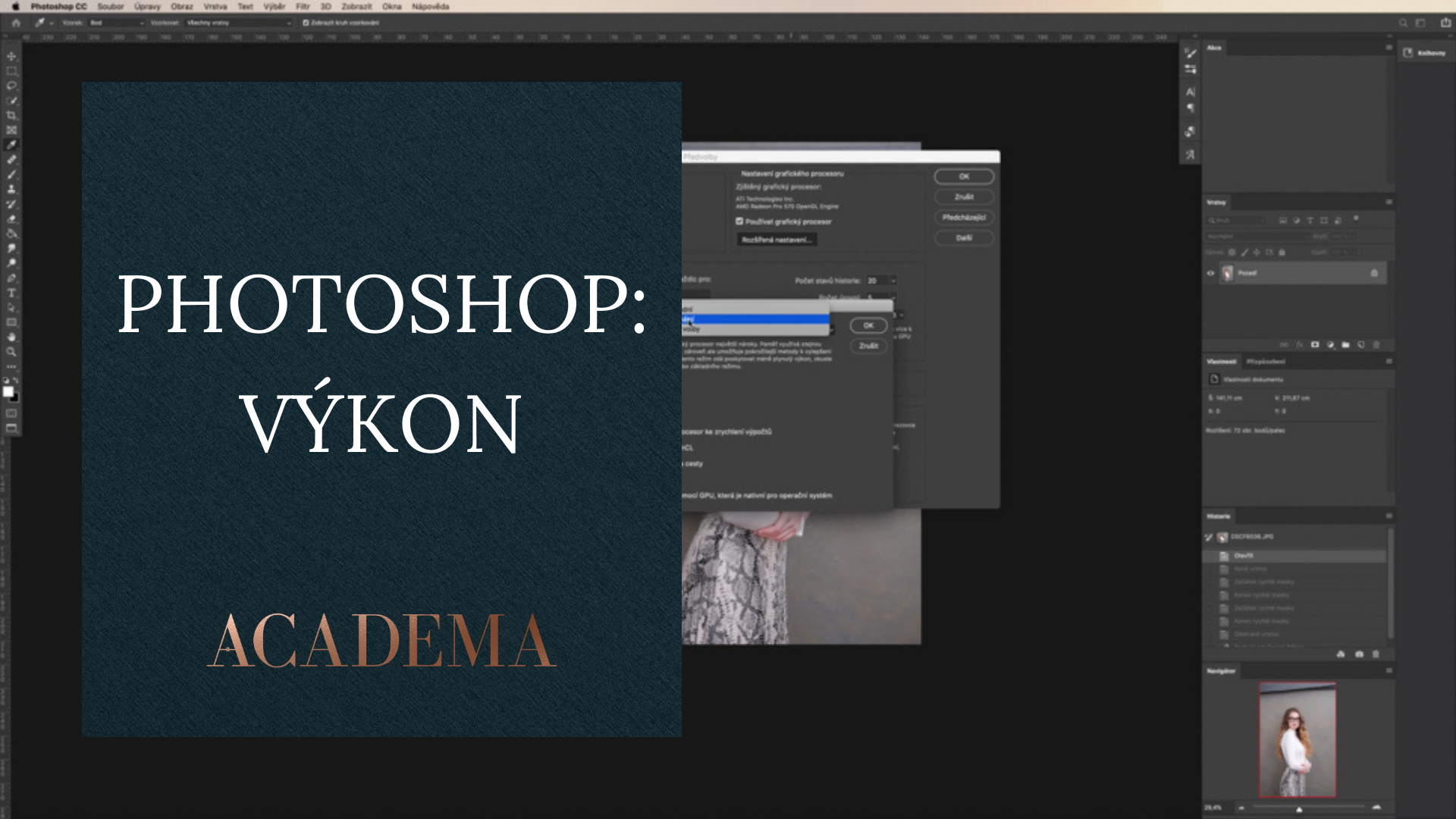Set history brush source for DSCF snapshot
Screen dimensions: 1456x819
(1210, 537)
